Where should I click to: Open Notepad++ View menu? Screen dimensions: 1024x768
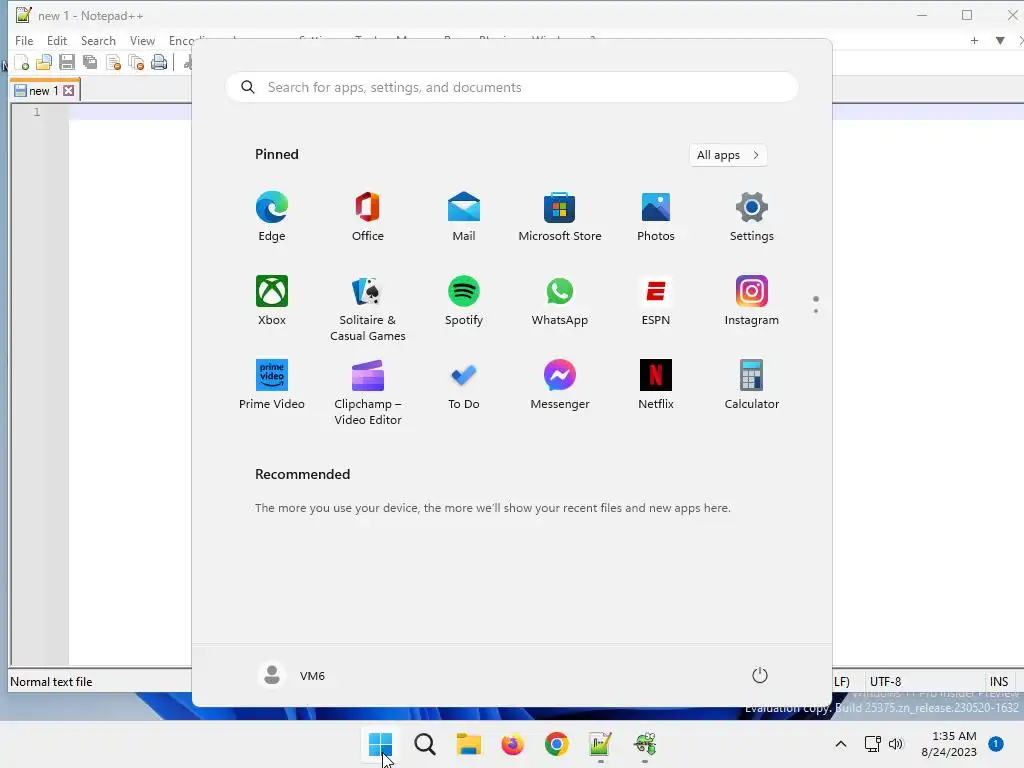point(142,40)
